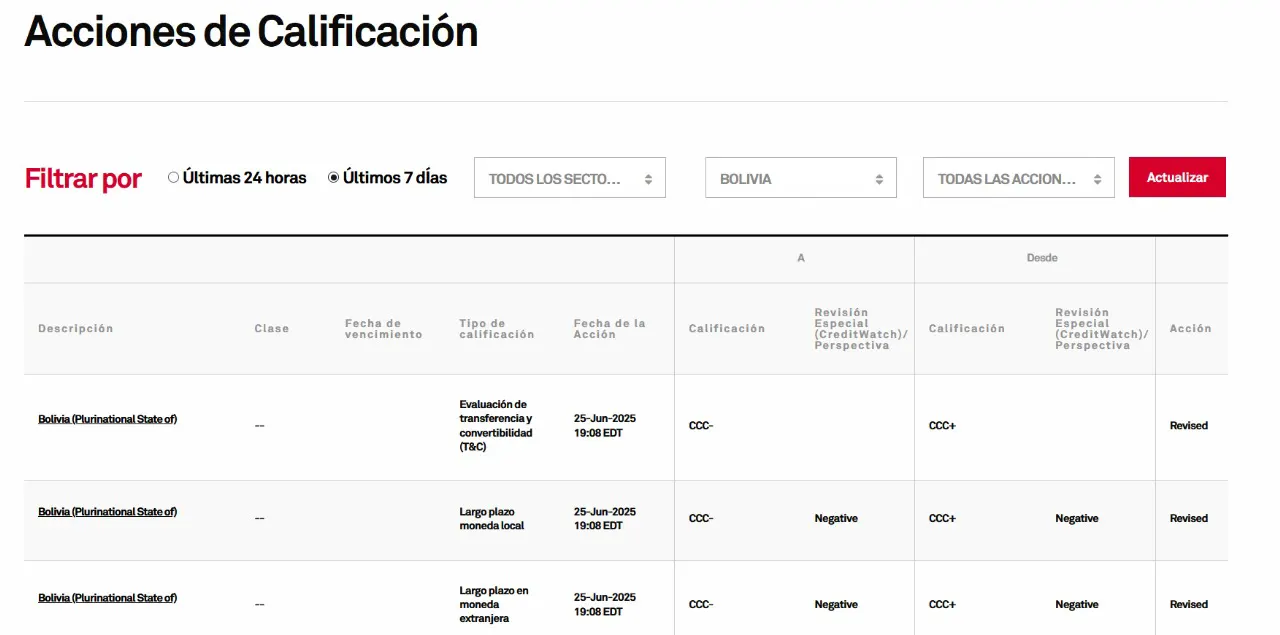The image size is (1280, 635).
Task: Open Bolivia link in moneda extranjera row
Action: (x=107, y=598)
